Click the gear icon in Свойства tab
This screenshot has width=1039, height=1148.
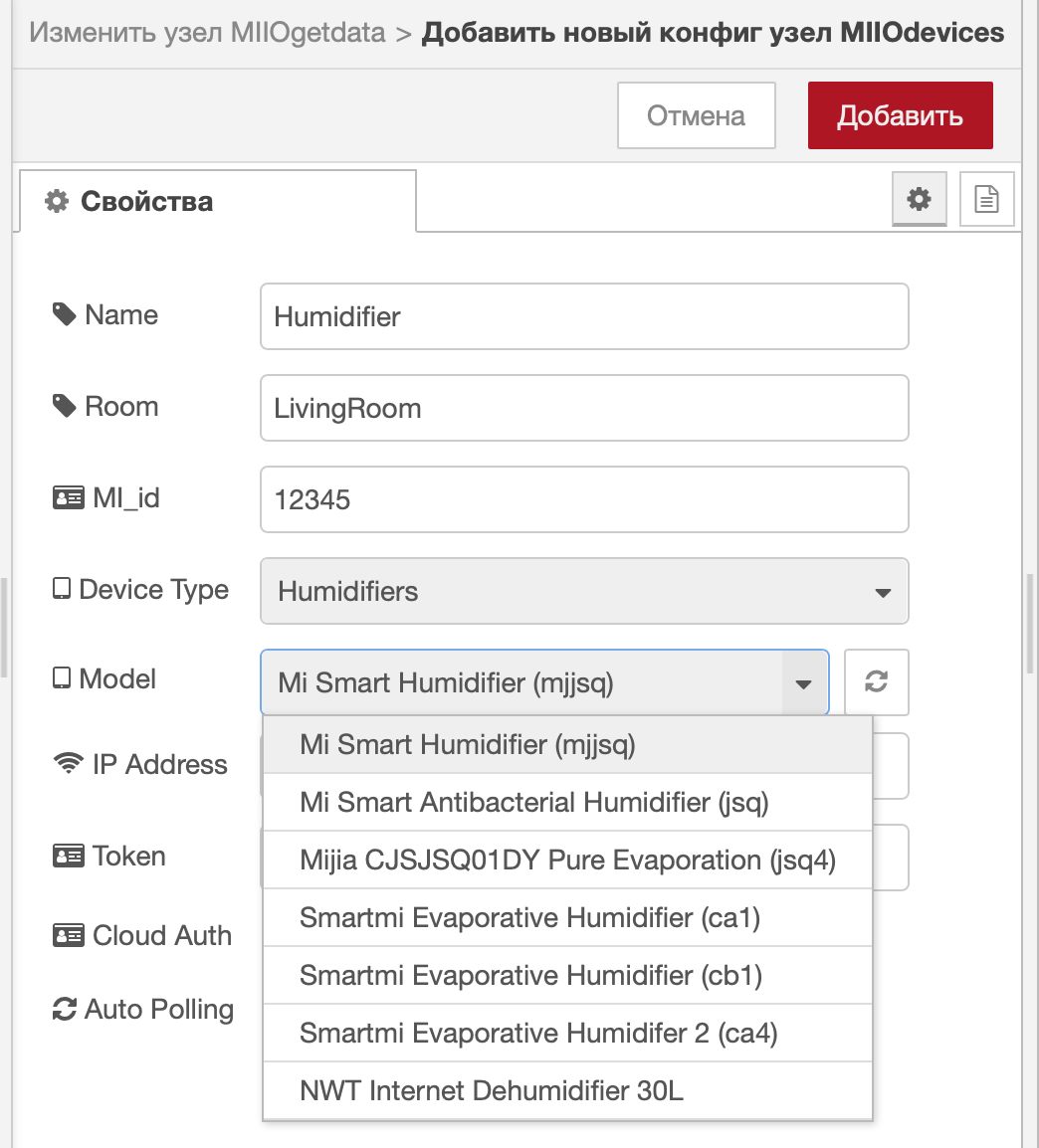coord(57,201)
